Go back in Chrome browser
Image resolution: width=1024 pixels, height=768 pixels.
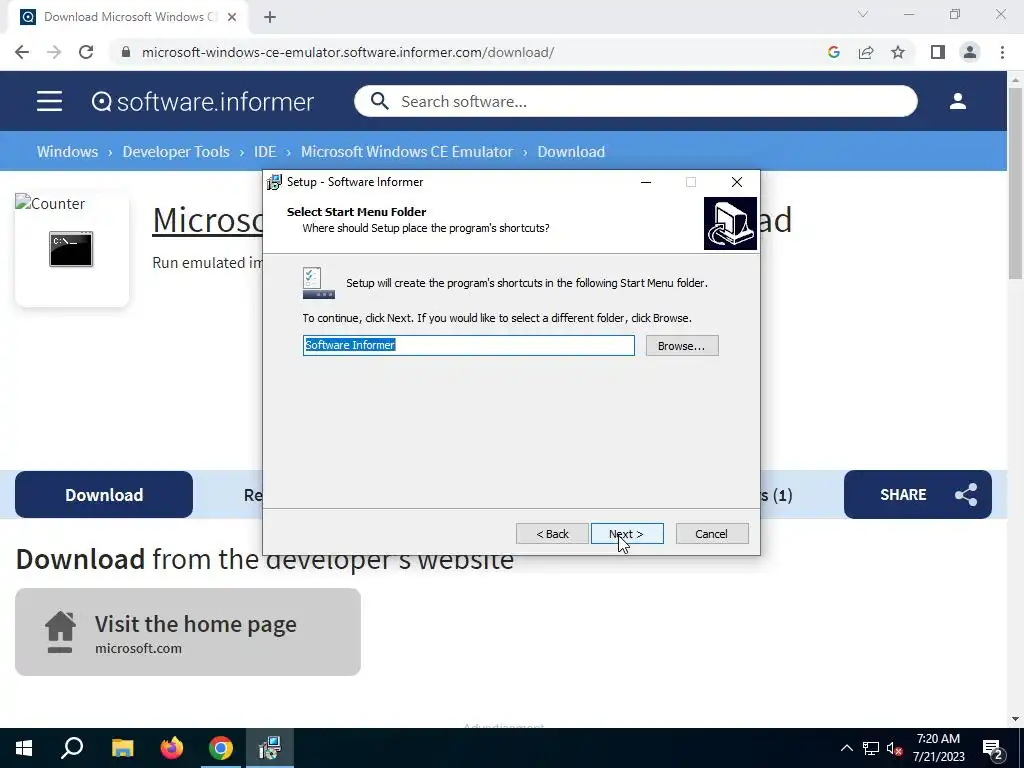22,52
